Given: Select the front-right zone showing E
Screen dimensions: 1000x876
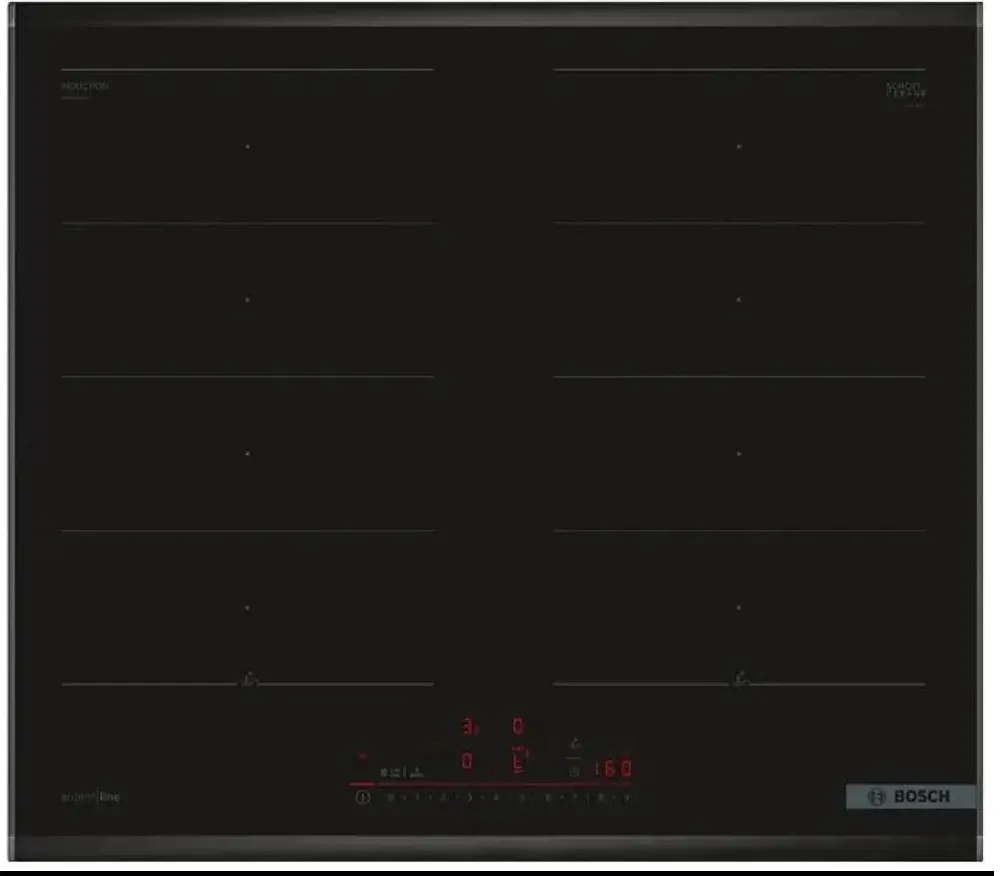Looking at the screenshot, I should (x=519, y=762).
